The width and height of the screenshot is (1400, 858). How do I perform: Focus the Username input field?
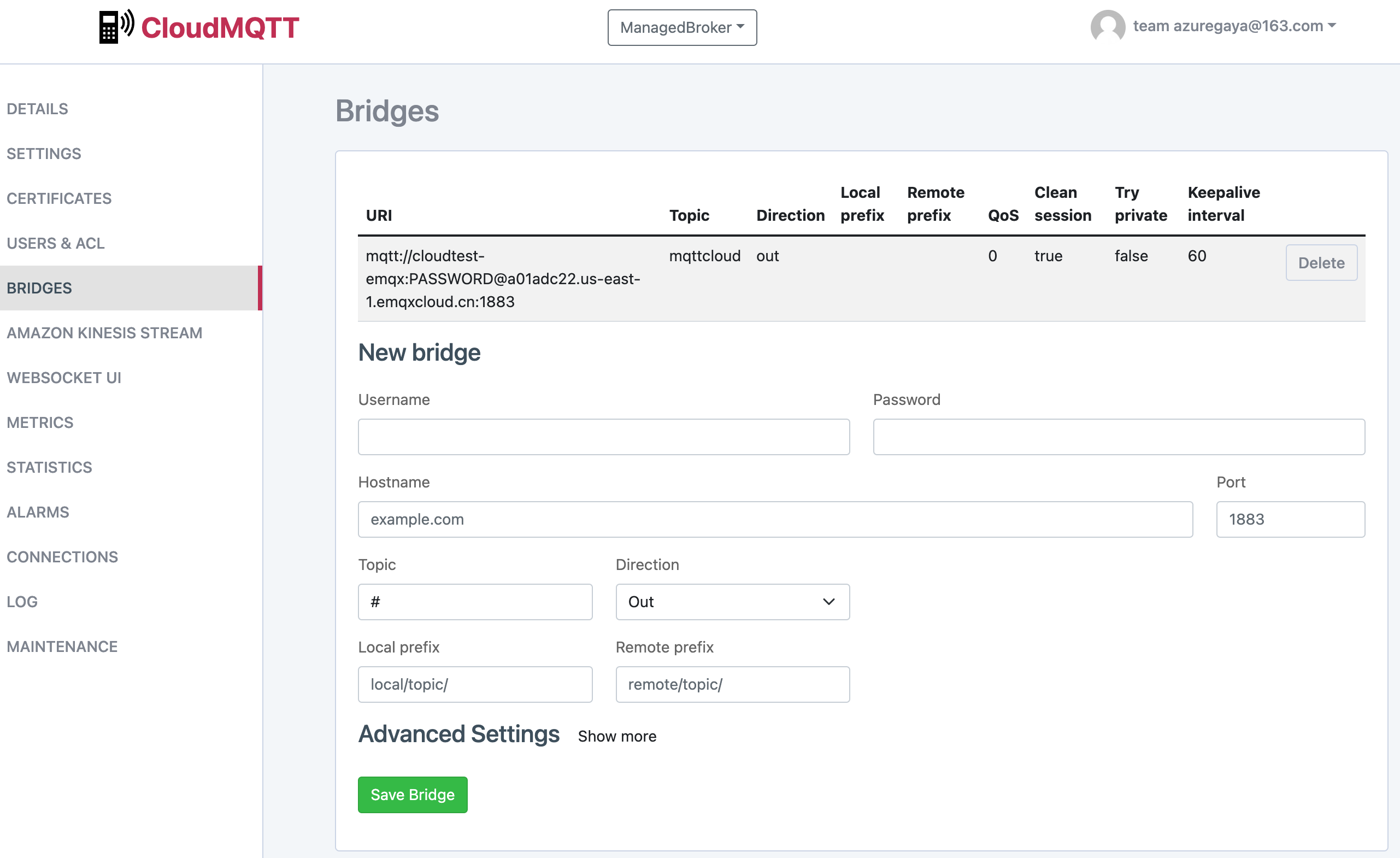(603, 437)
